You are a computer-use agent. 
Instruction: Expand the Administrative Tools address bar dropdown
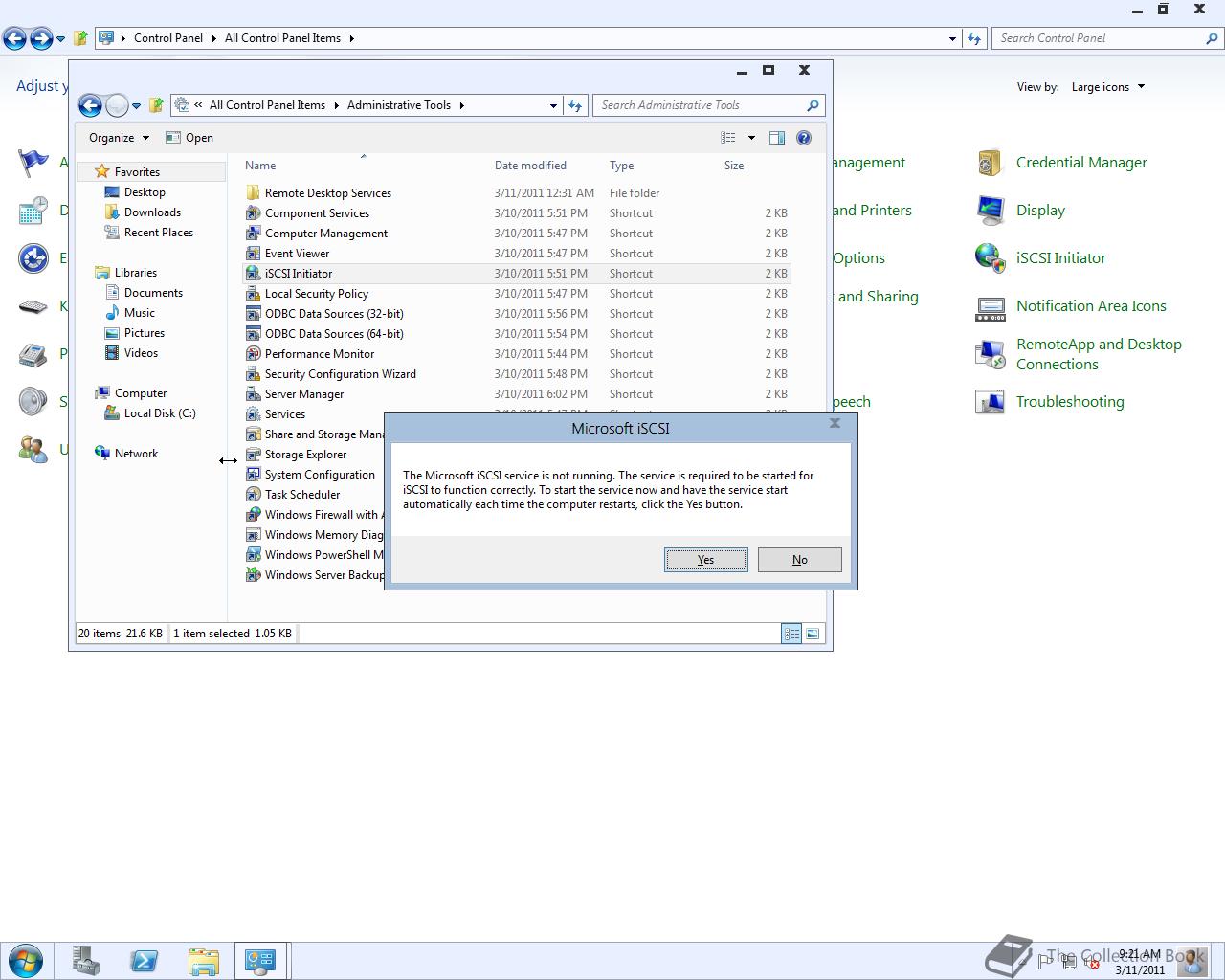(553, 105)
